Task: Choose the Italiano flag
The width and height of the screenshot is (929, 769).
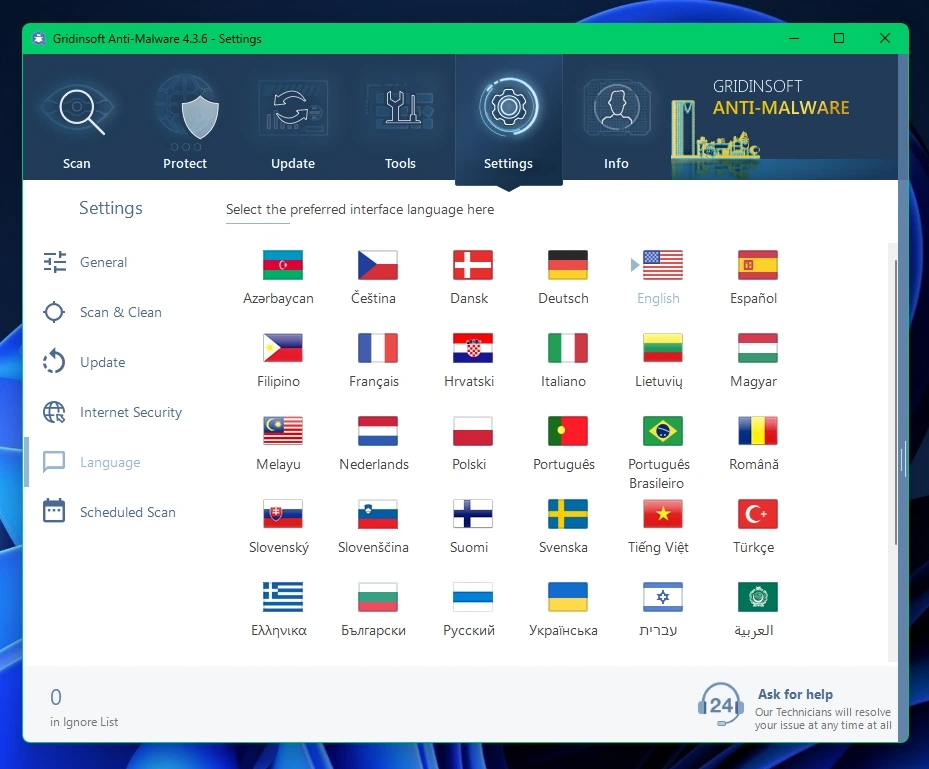Action: pos(568,348)
